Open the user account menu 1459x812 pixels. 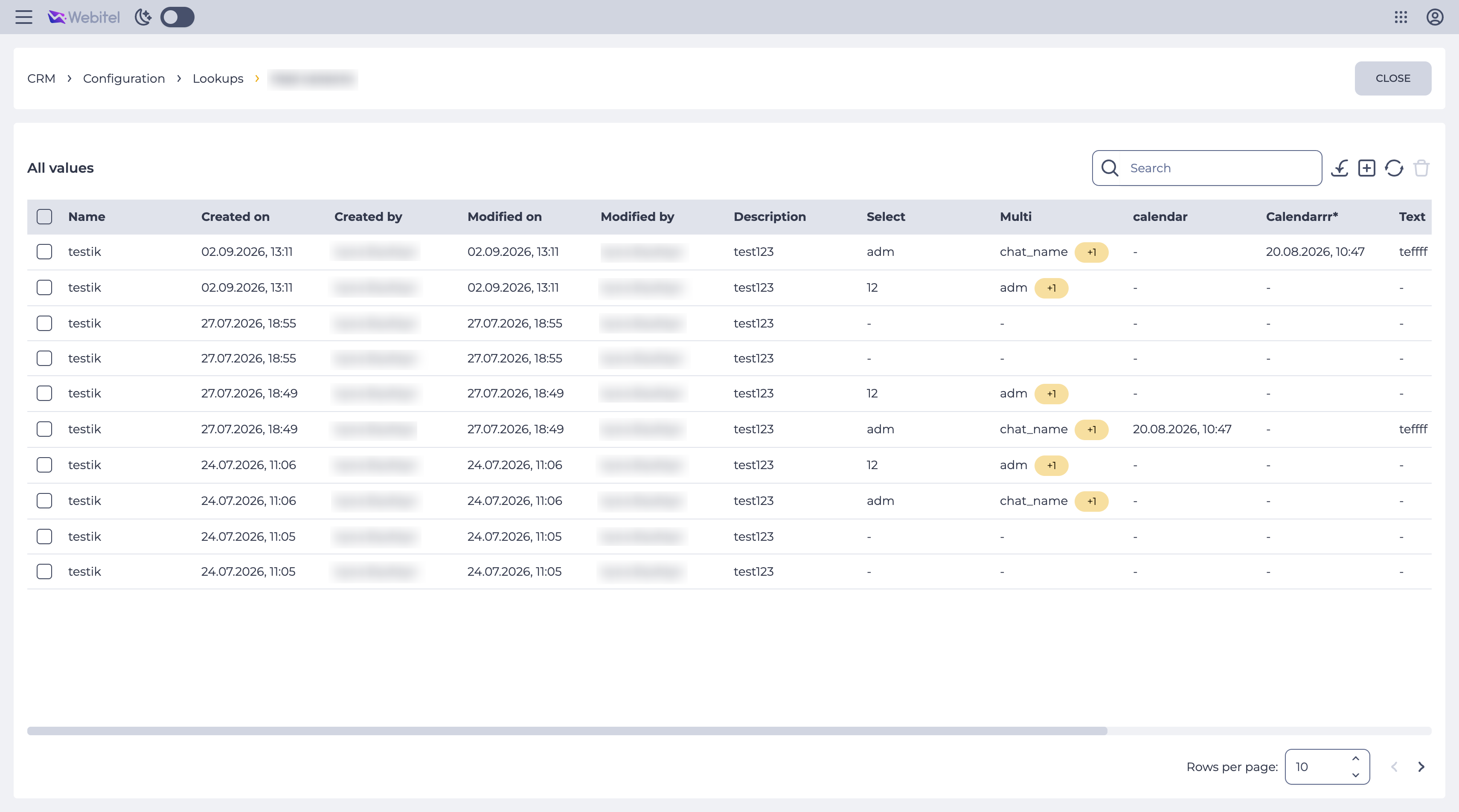point(1435,17)
